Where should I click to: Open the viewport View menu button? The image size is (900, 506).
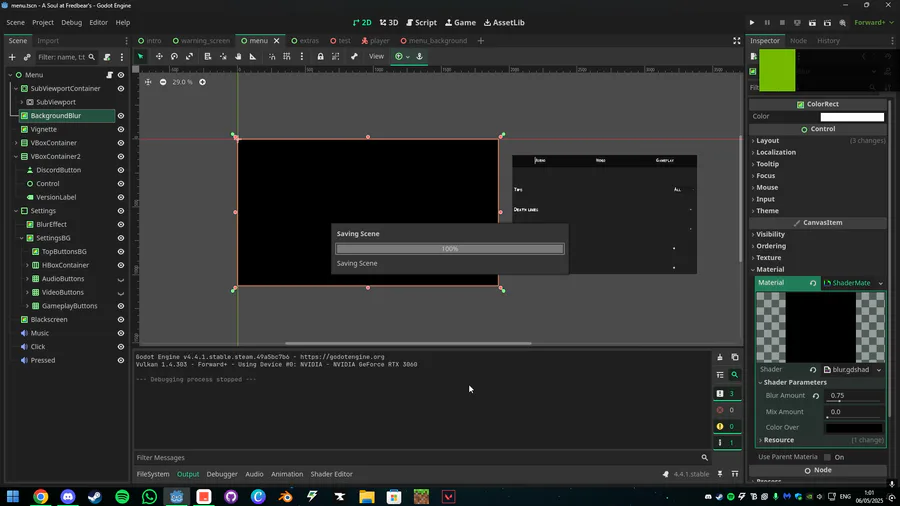coord(376,56)
